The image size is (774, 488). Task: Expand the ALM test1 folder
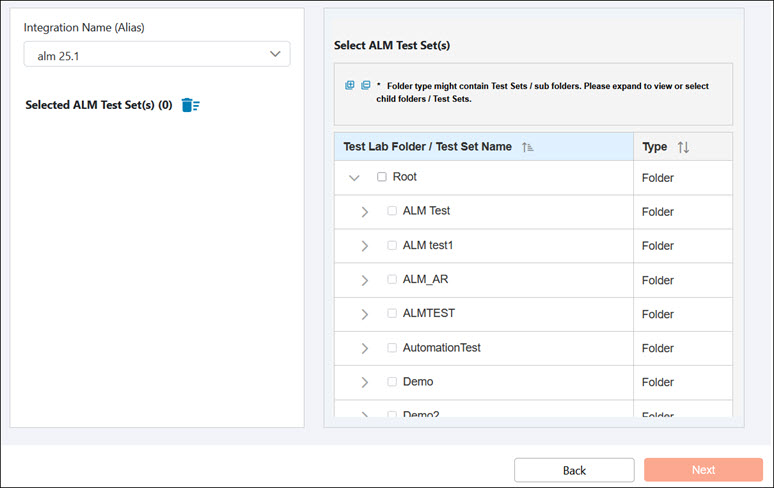tap(364, 246)
